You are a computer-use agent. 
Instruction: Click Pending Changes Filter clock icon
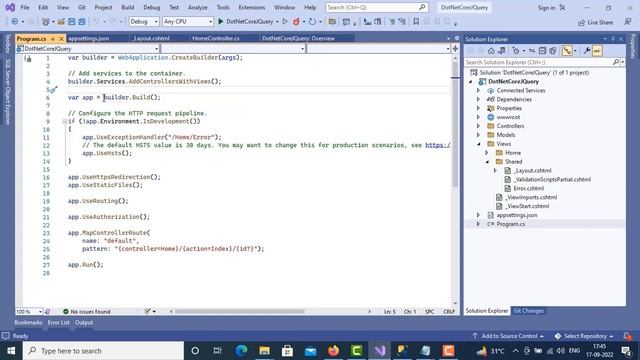click(516, 51)
